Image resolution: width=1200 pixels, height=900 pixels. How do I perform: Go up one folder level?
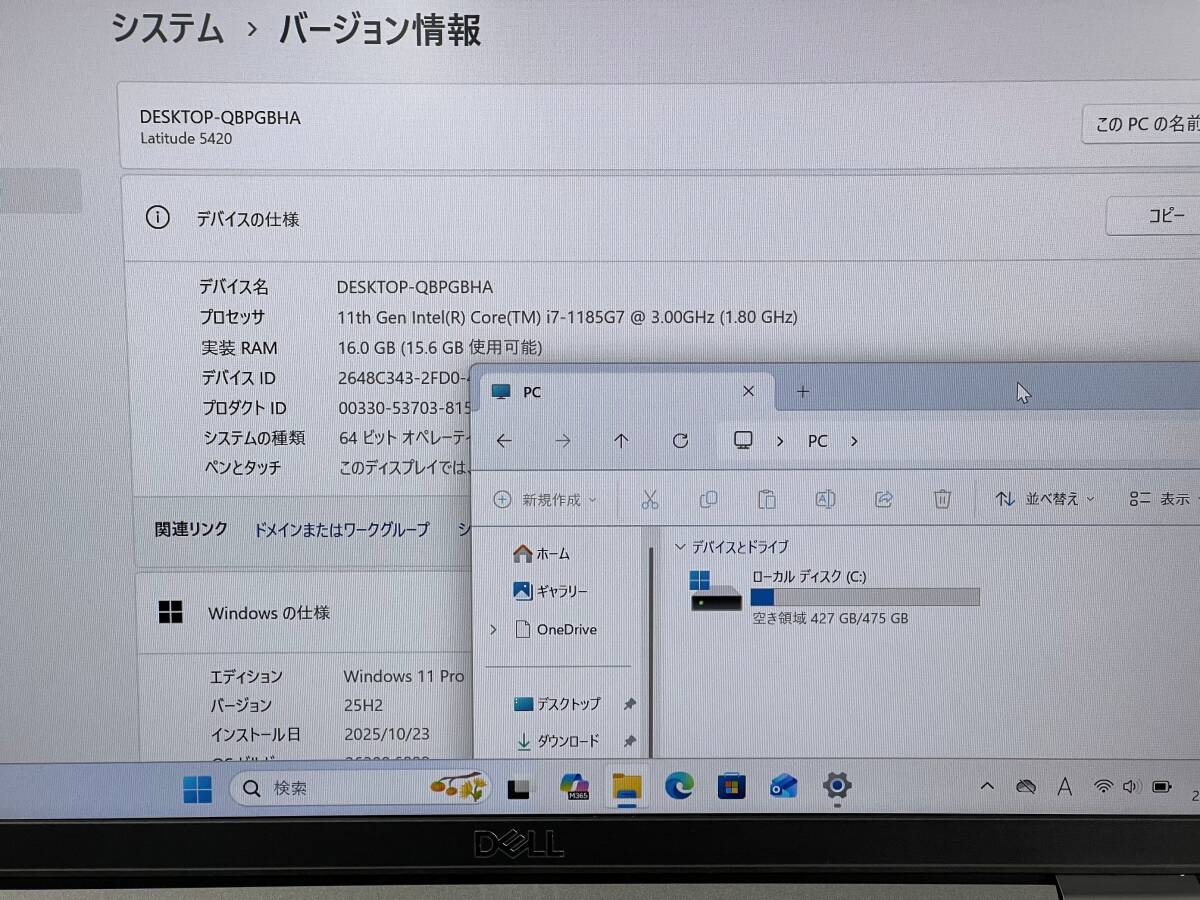point(621,441)
